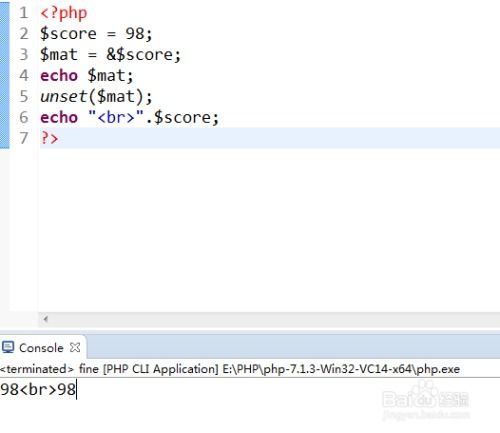Image resolution: width=500 pixels, height=433 pixels.
Task: Click the "<br>" string literal on line 6
Action: [x=116, y=117]
